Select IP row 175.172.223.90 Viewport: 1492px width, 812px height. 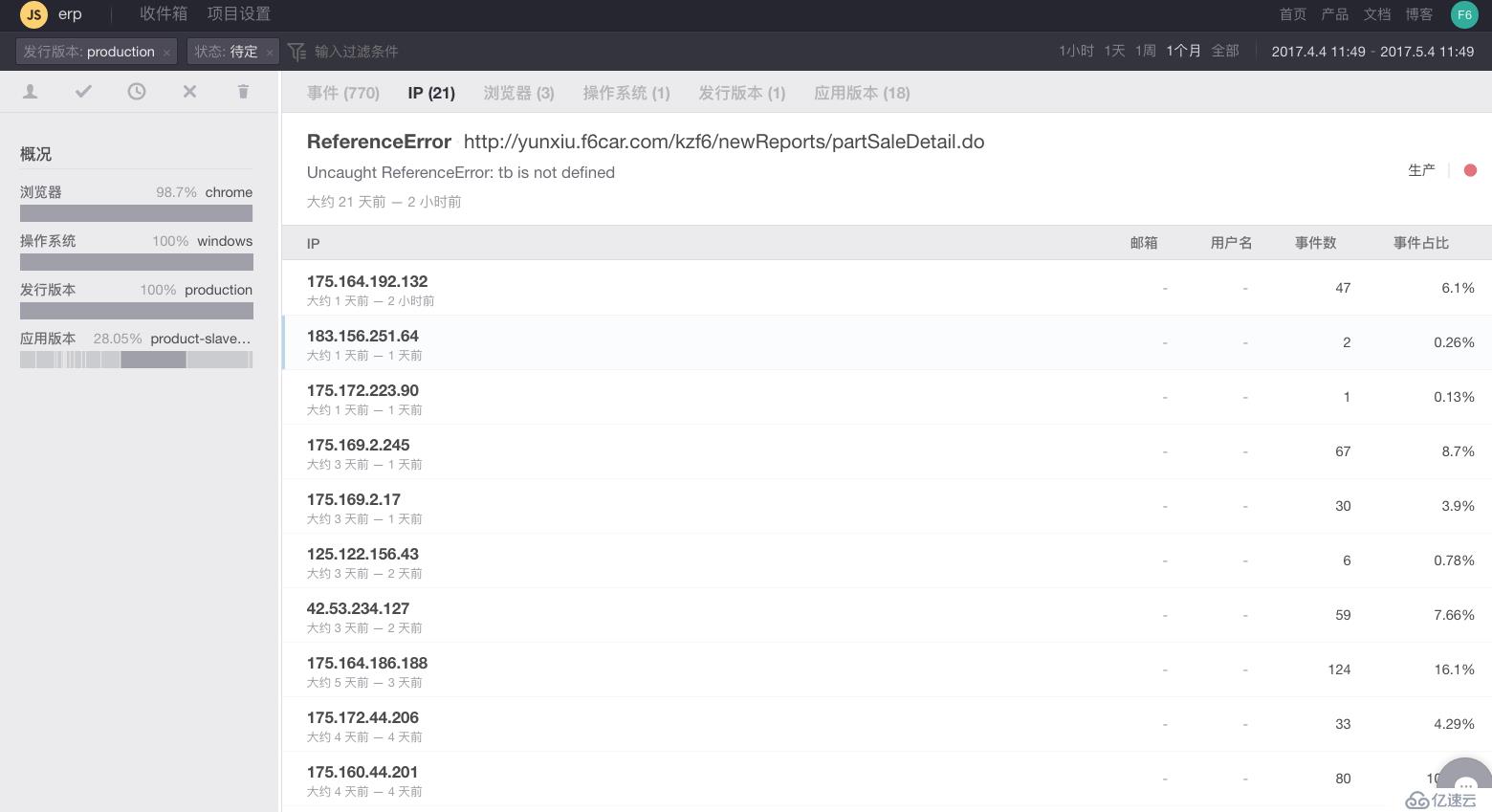click(887, 397)
